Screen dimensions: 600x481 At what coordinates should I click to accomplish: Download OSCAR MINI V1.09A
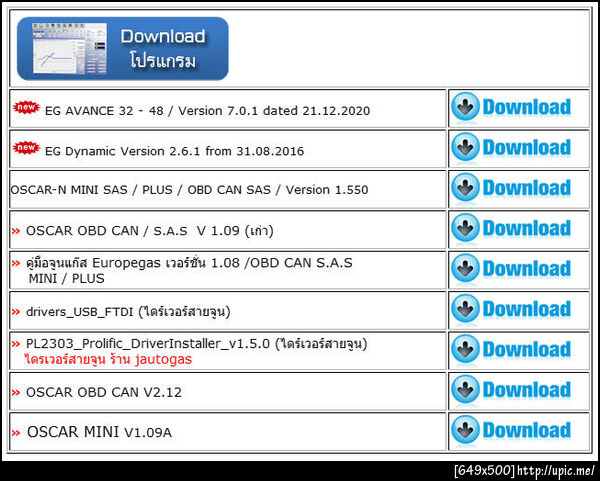[511, 430]
